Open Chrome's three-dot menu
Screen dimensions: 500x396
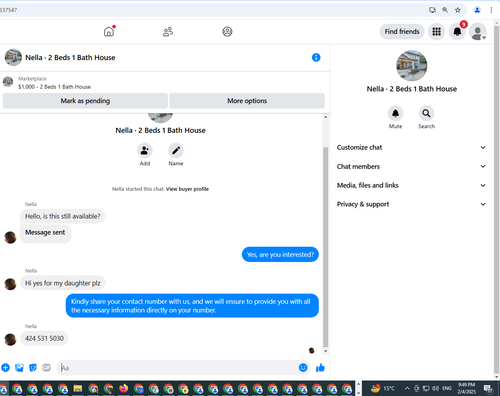tap(491, 10)
